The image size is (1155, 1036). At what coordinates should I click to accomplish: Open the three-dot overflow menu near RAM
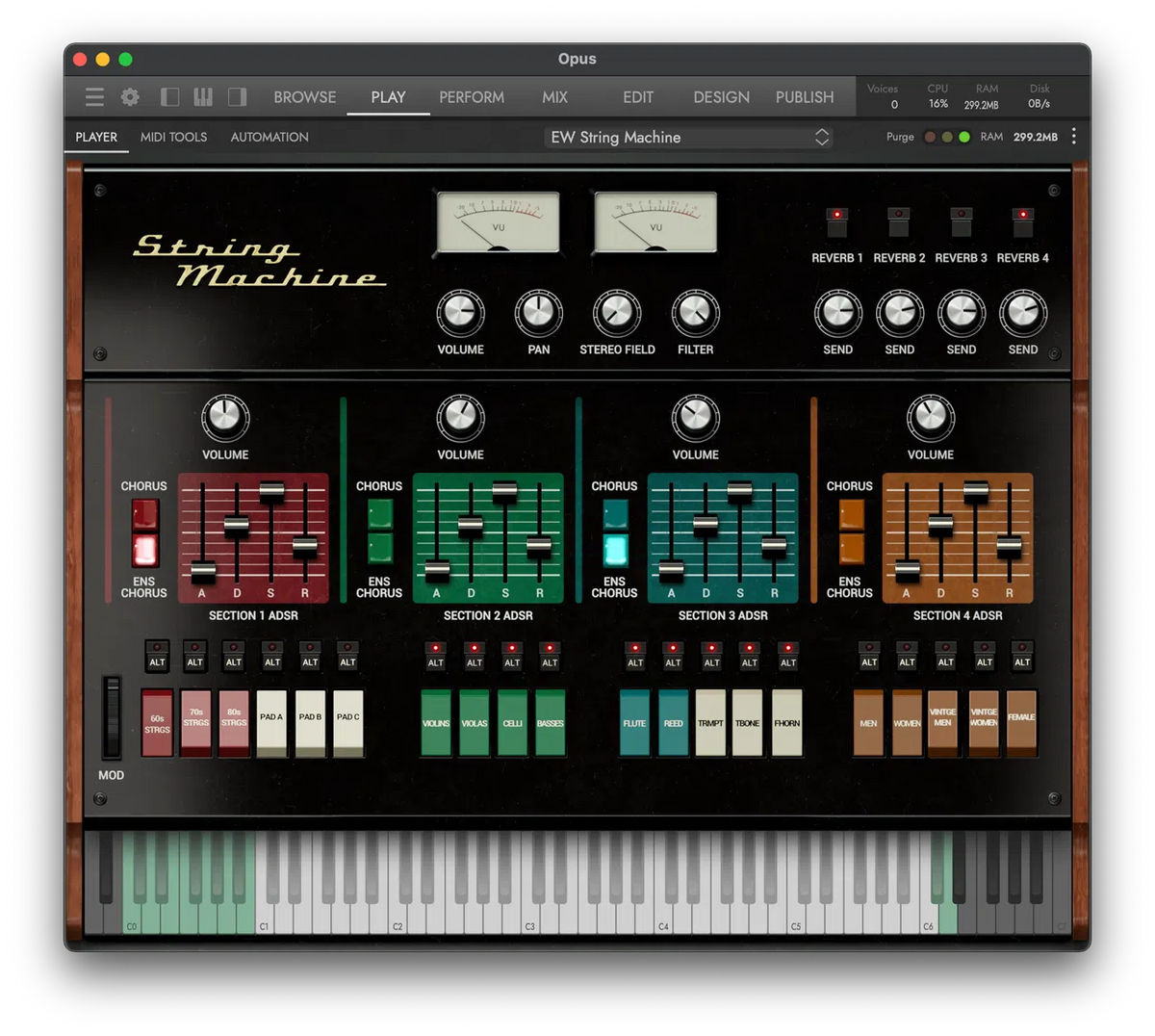1074,137
